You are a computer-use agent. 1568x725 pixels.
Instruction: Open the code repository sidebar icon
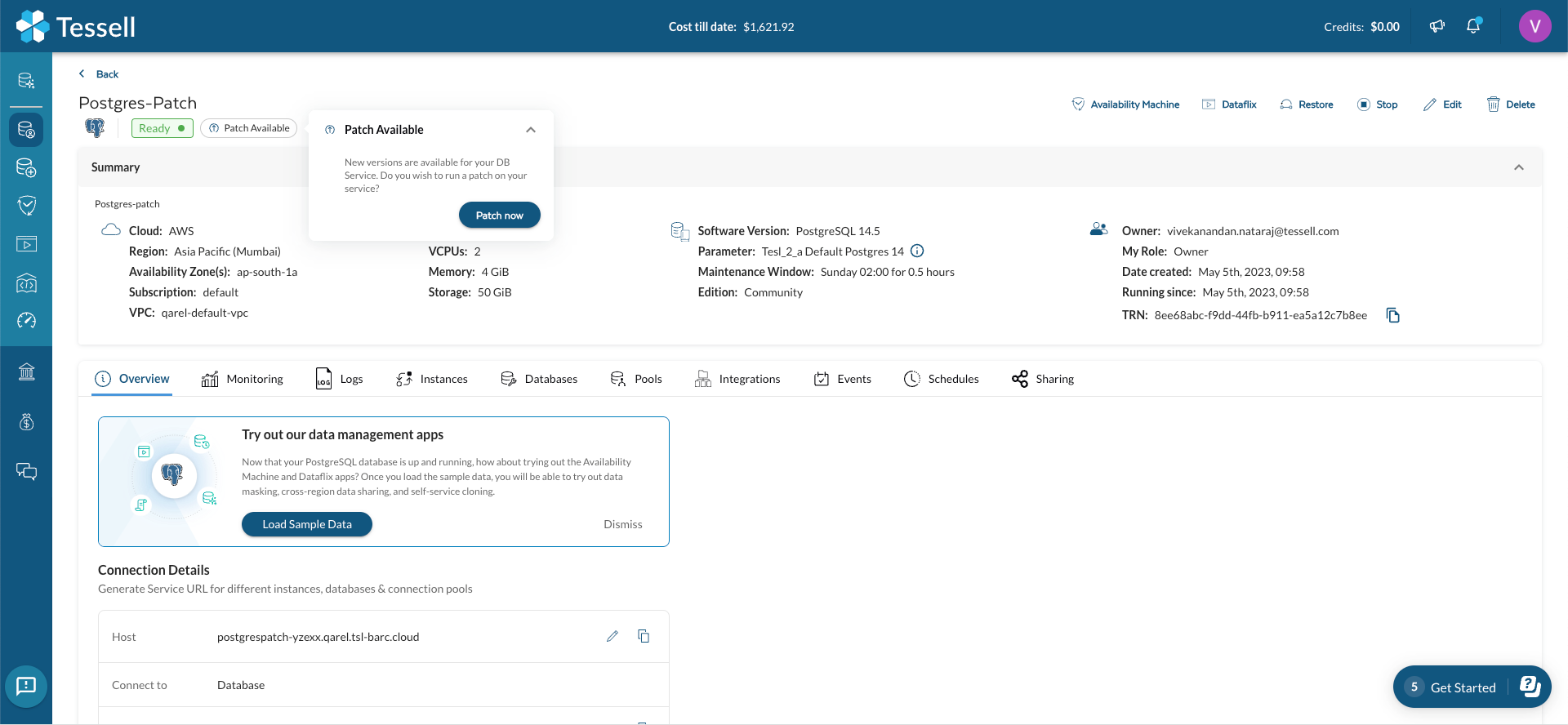click(x=26, y=282)
